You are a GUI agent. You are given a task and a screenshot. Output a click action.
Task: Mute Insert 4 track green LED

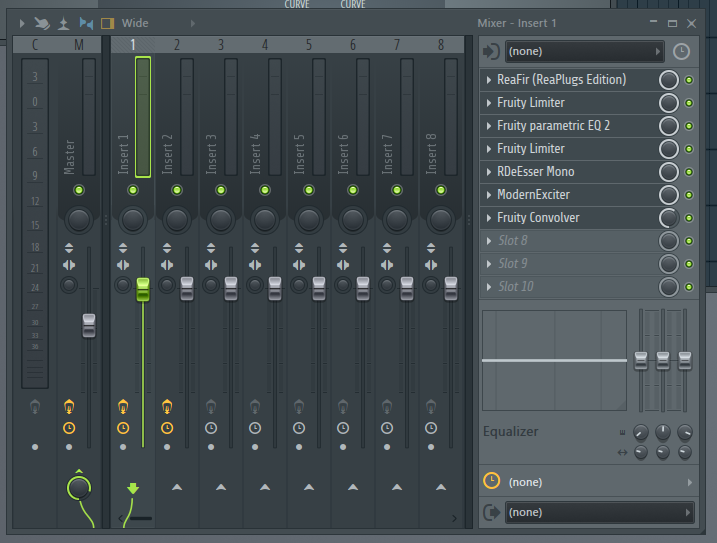tap(265, 190)
